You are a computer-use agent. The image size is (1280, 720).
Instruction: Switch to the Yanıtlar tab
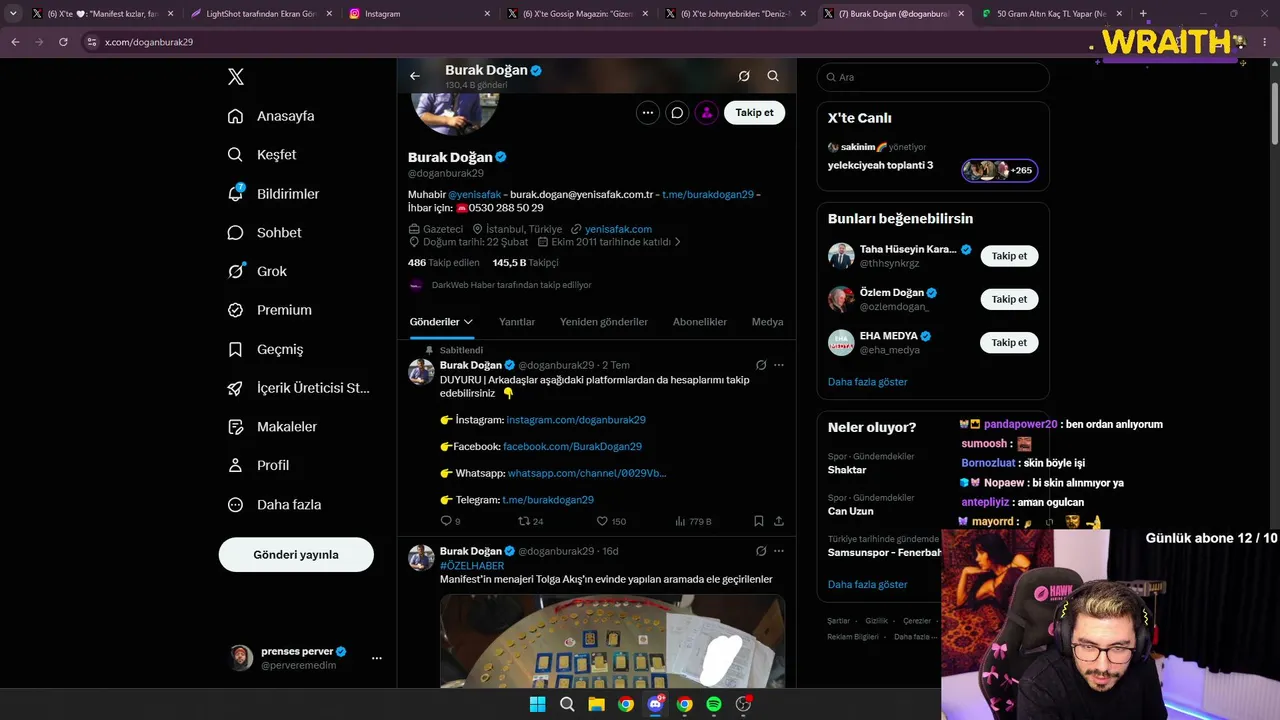click(x=517, y=322)
